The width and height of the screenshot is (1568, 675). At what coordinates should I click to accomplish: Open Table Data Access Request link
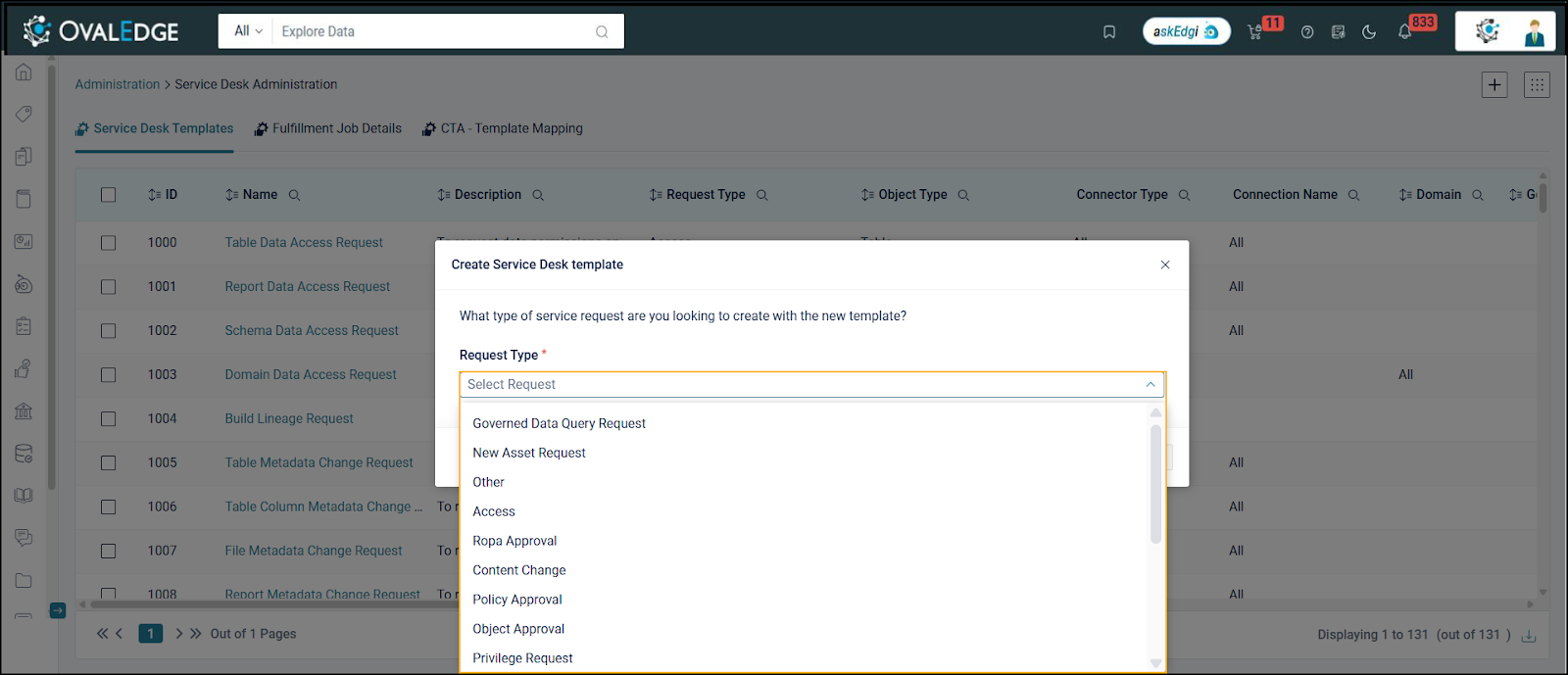pyautogui.click(x=304, y=243)
